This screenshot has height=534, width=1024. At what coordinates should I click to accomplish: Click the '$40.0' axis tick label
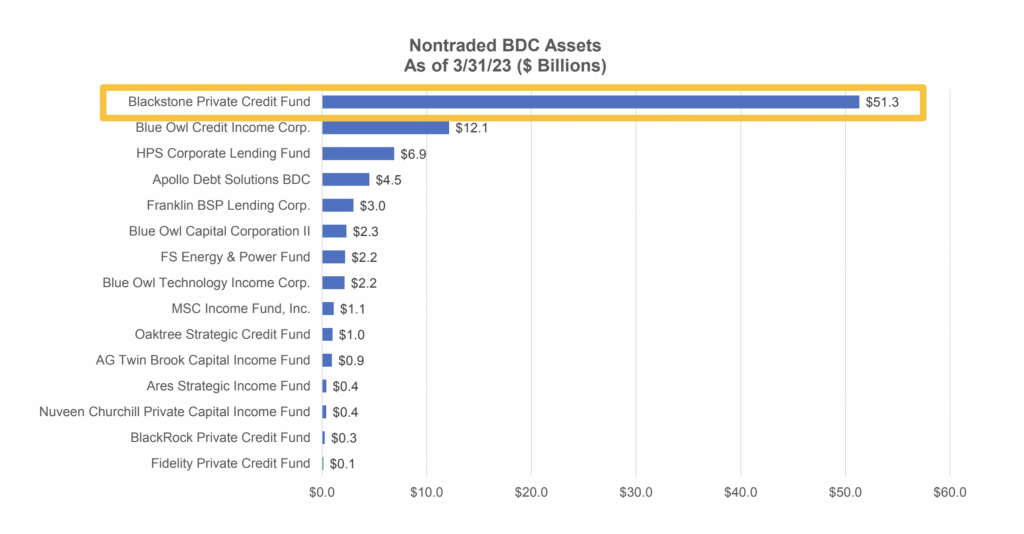pyautogui.click(x=741, y=492)
